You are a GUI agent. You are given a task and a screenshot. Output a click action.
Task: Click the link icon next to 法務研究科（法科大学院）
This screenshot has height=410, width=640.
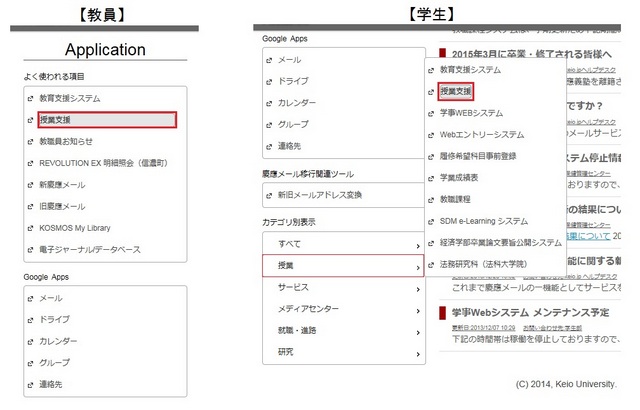[432, 264]
